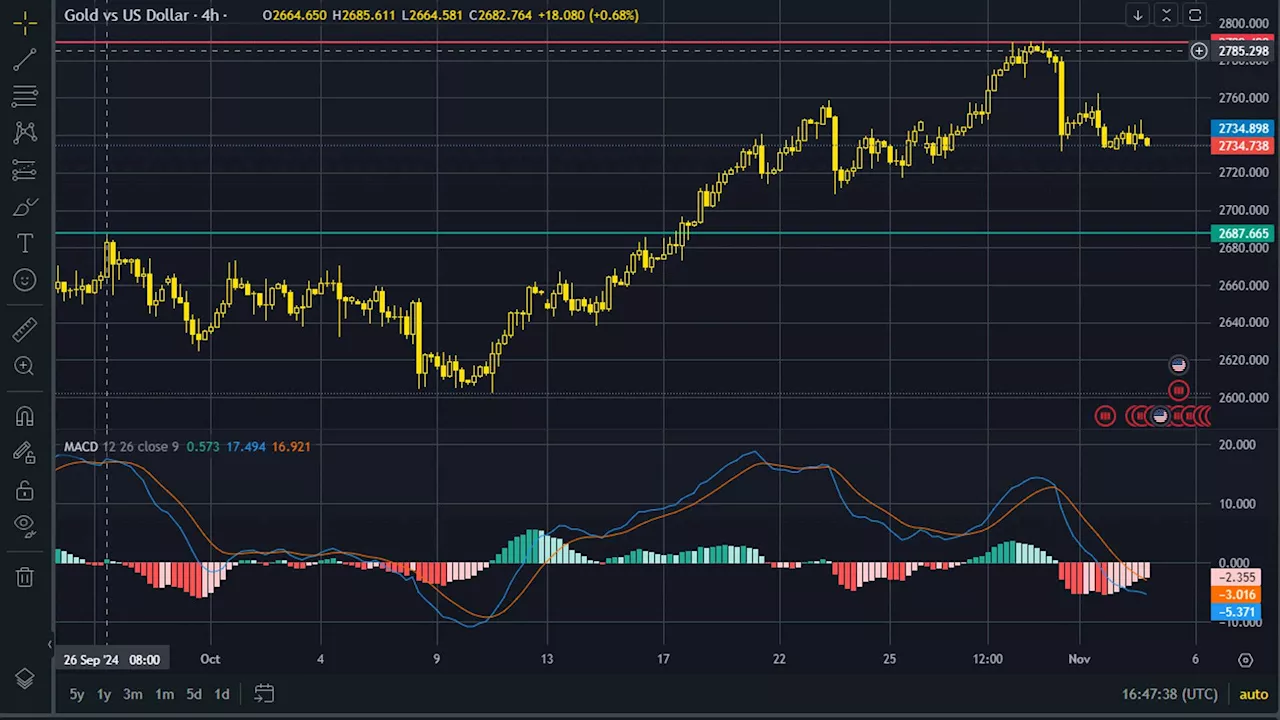The image size is (1280, 720).
Task: Click the plus button at price 2785.298
Action: (1199, 51)
